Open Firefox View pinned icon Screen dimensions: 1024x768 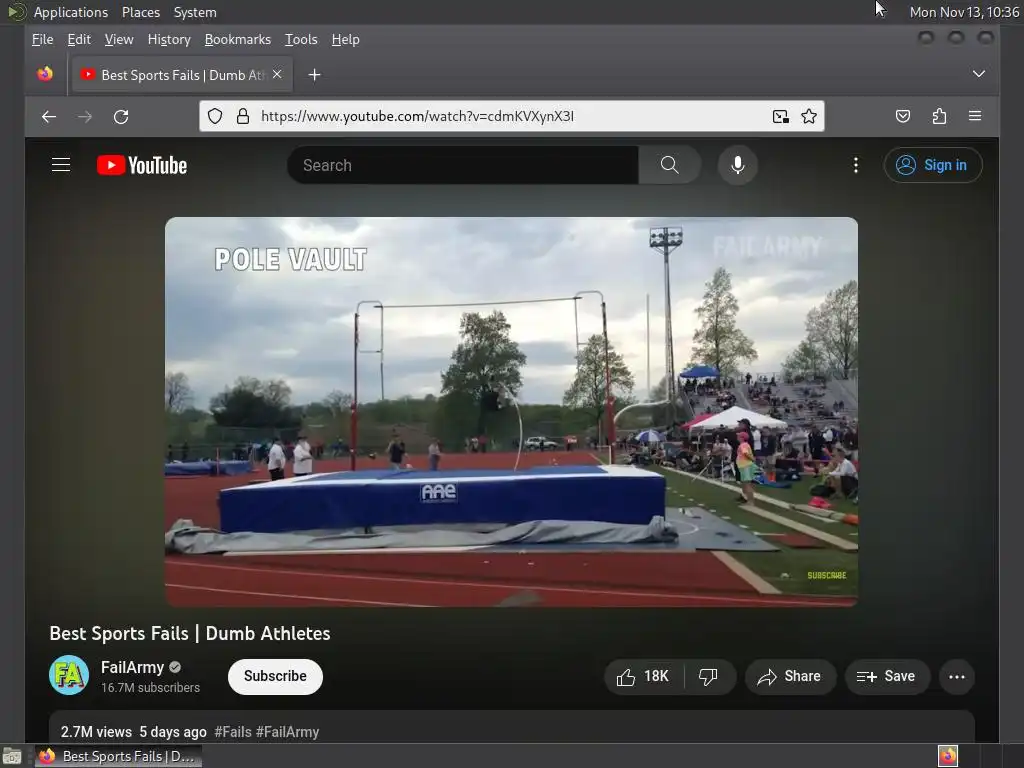tap(45, 74)
